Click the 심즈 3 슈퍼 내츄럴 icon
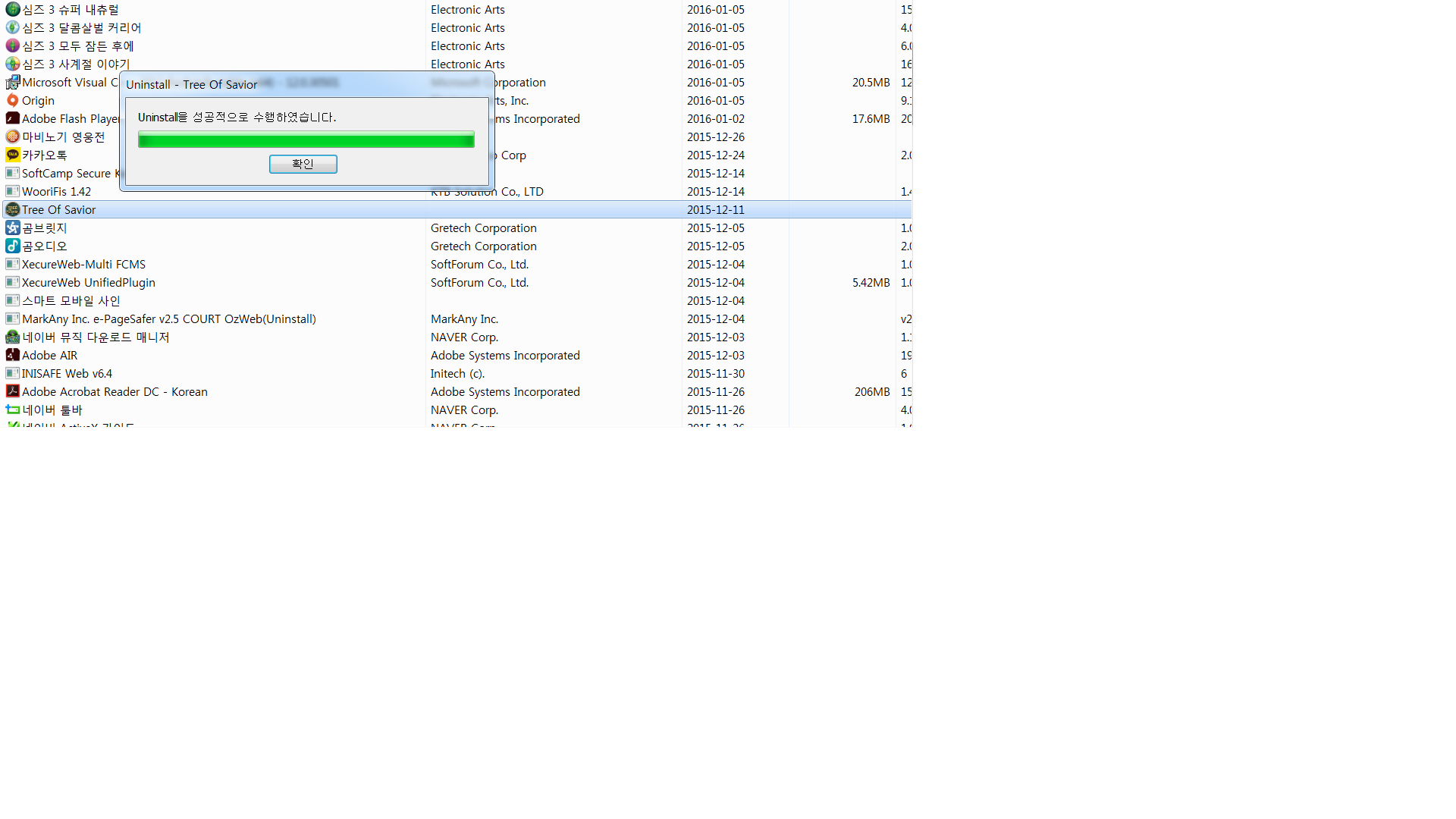The image size is (1456, 819). tap(12, 10)
